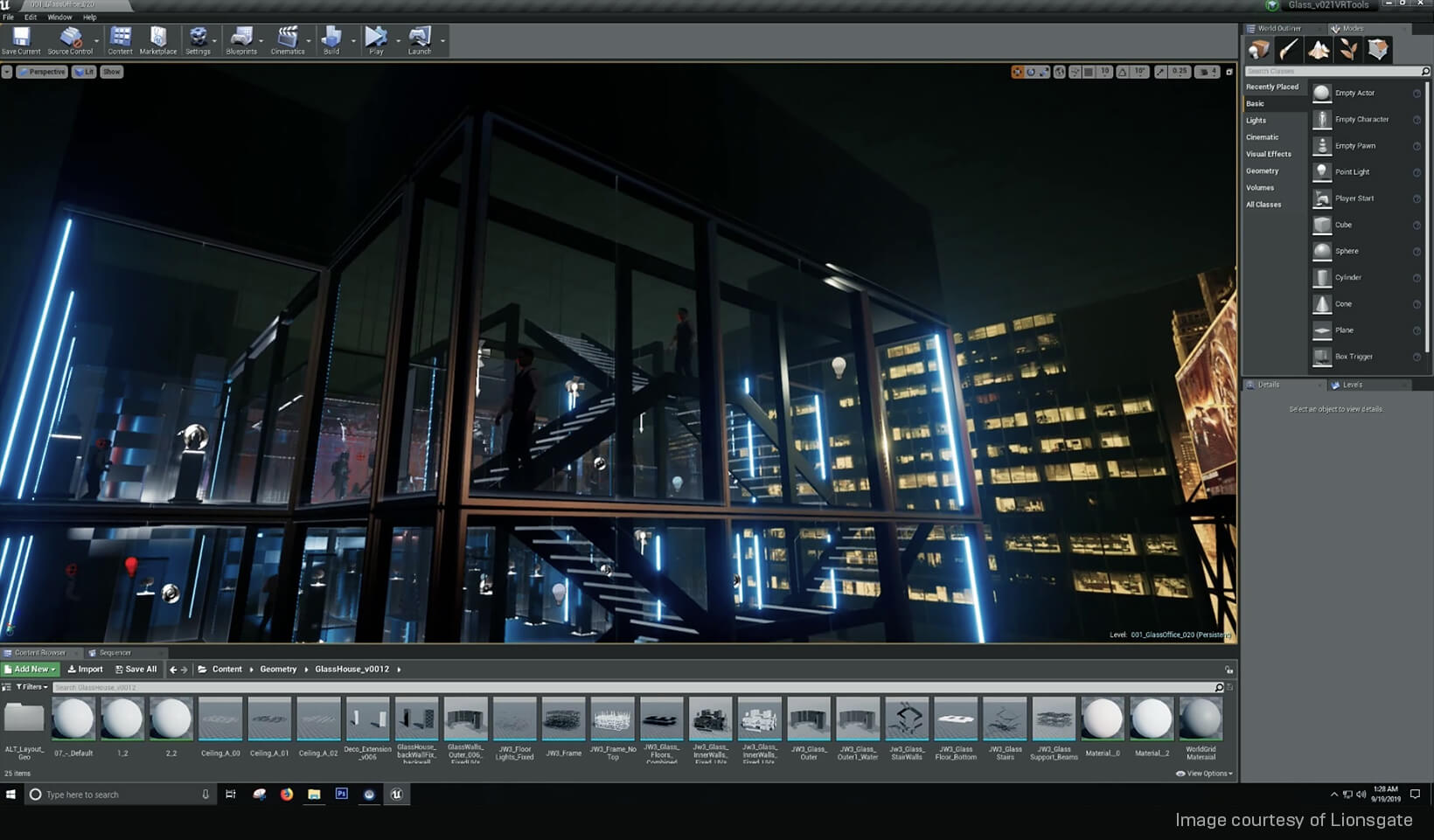Open the View Options dropdown in Content Browser

click(1204, 774)
